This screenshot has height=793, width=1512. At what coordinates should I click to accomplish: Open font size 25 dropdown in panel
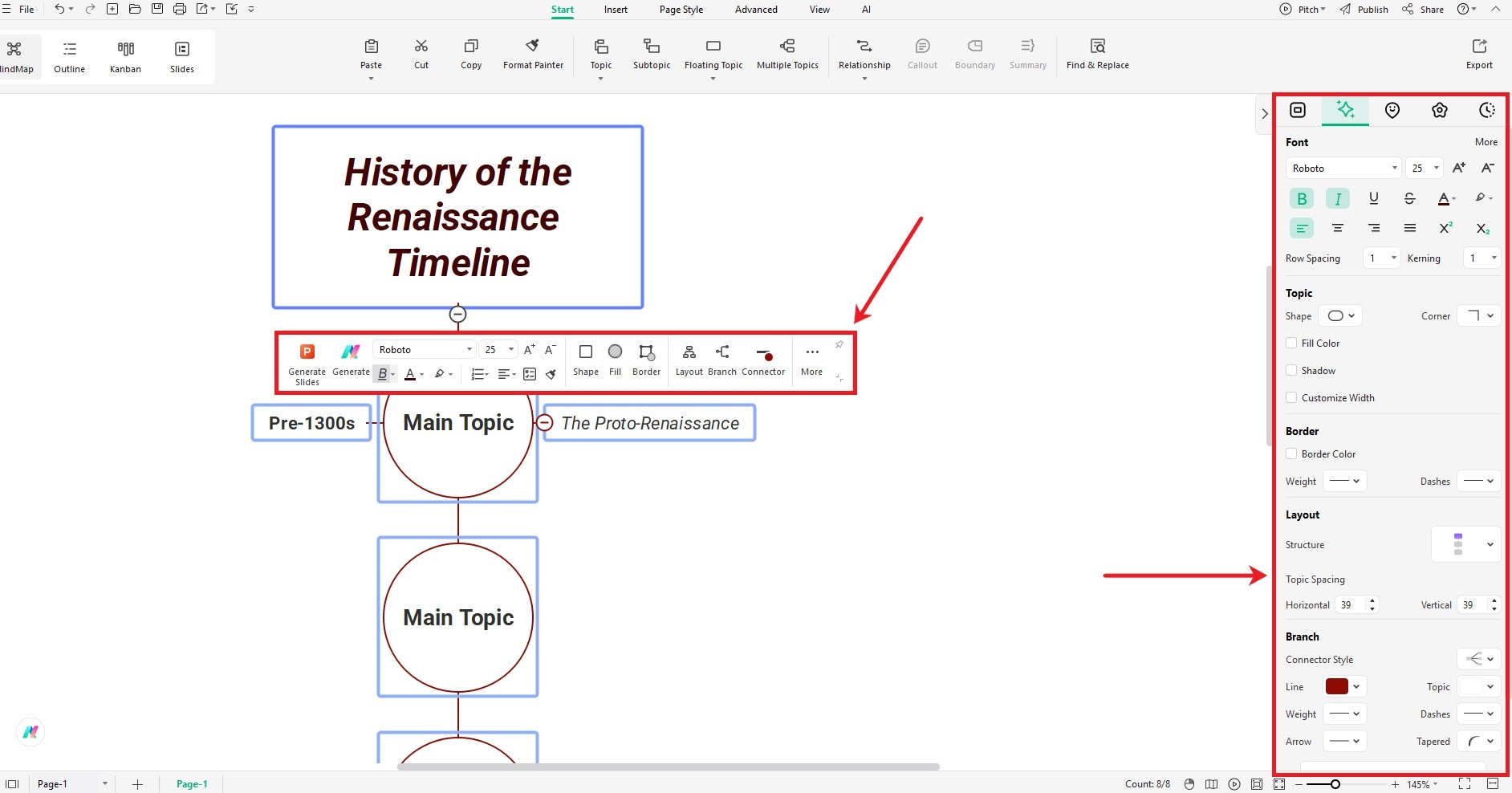[1424, 168]
